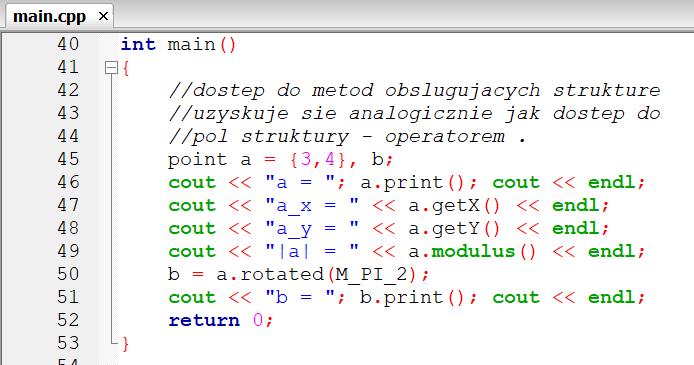Click the comment starting with //dostep
Image resolution: width=694 pixels, height=365 pixels.
tap(414, 90)
